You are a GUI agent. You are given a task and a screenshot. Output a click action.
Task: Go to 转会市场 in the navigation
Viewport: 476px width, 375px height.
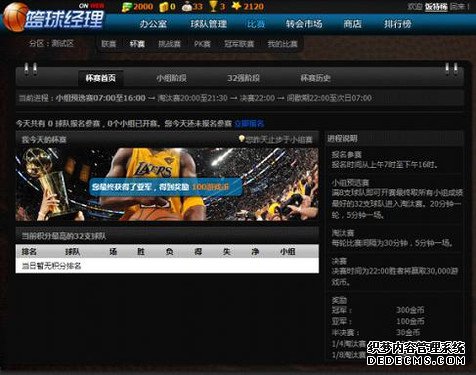304,24
